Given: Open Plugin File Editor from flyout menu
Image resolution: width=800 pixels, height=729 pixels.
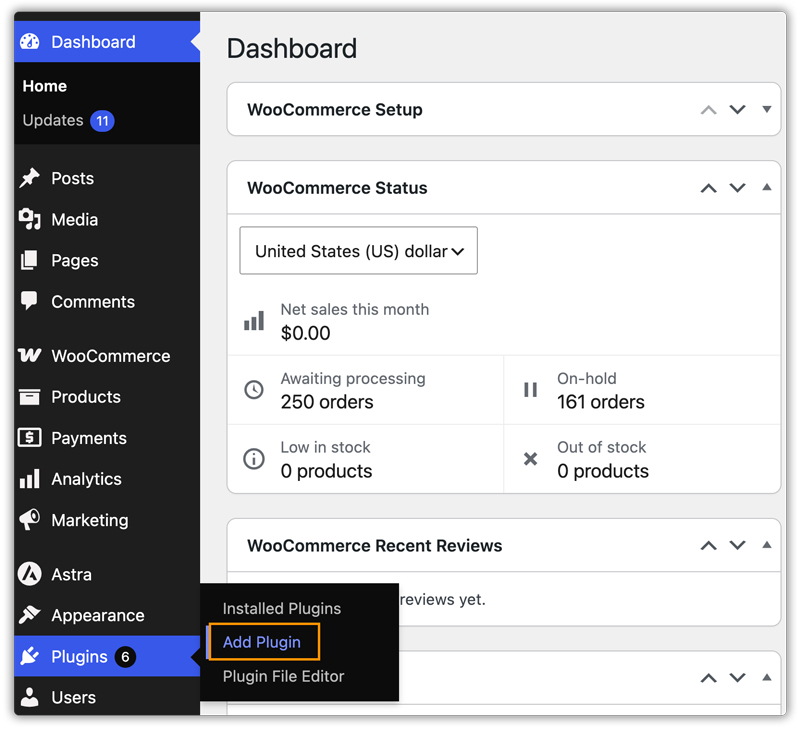Looking at the screenshot, I should pyautogui.click(x=284, y=676).
